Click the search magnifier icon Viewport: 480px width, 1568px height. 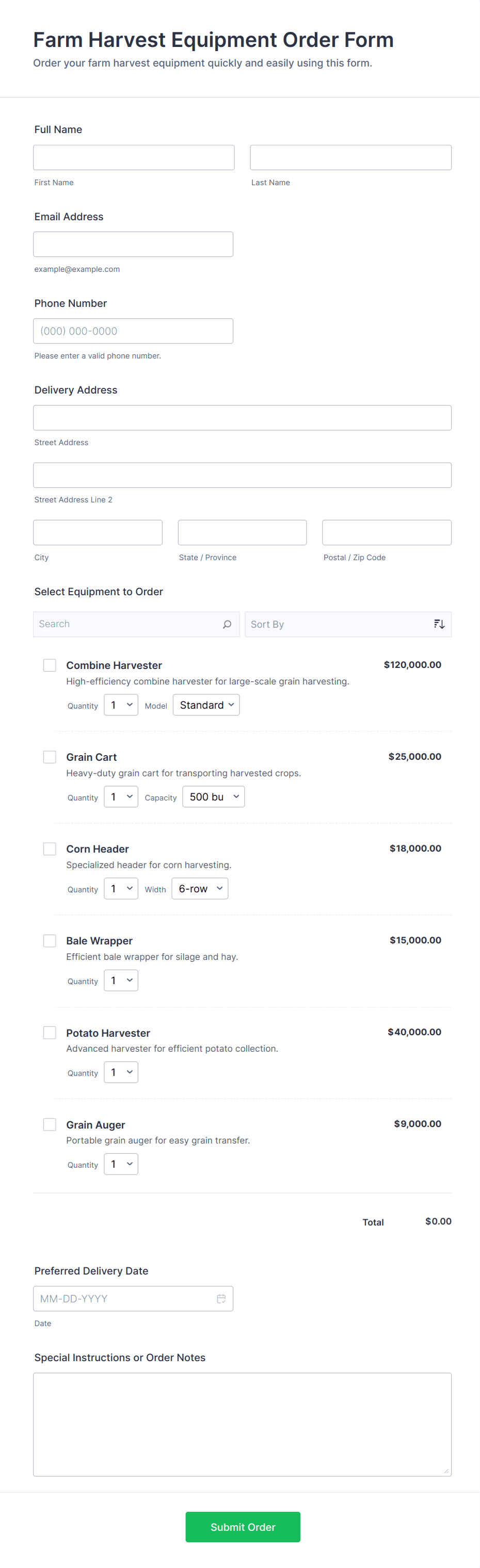[x=227, y=624]
